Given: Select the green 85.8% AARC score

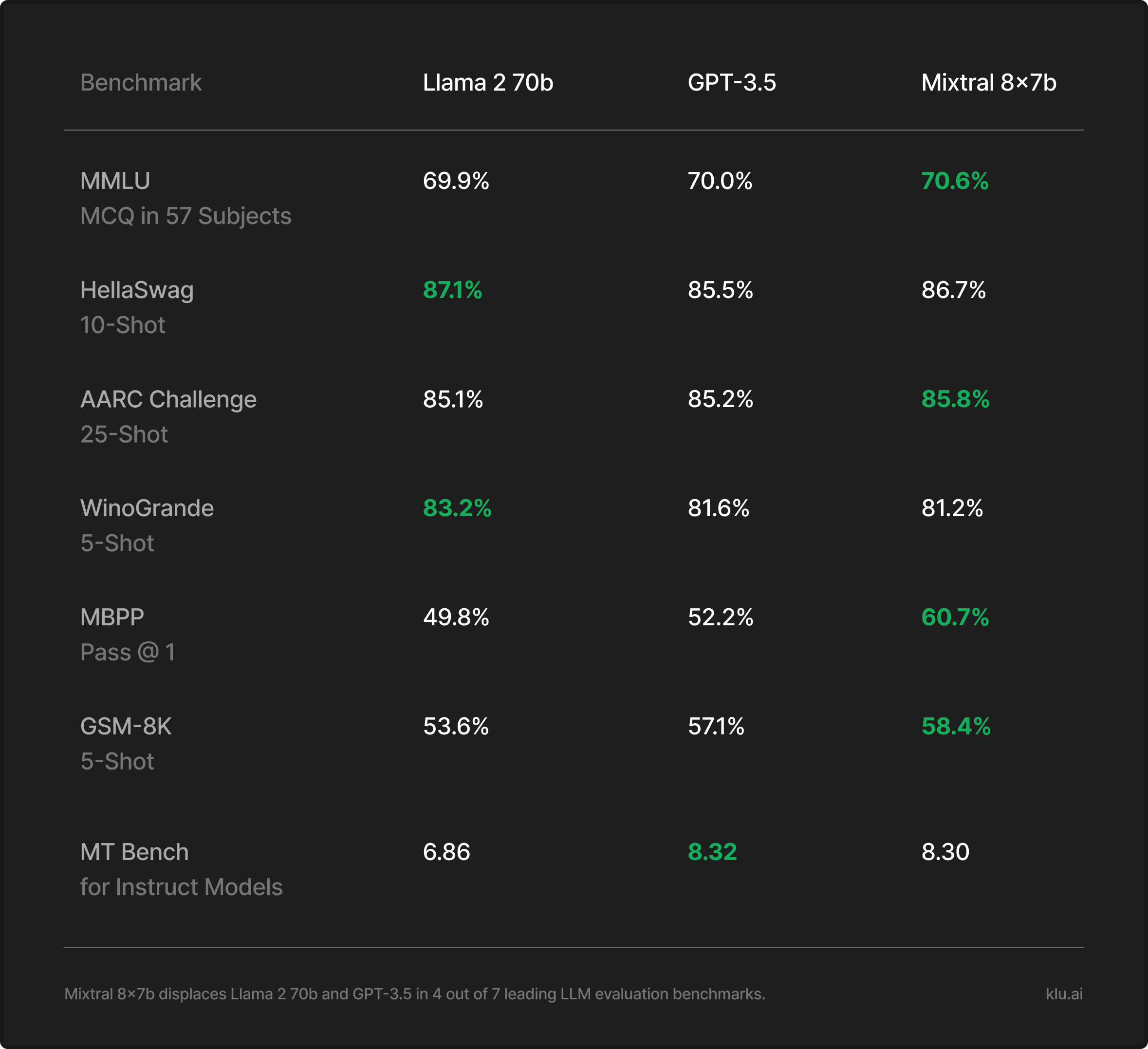Looking at the screenshot, I should [x=956, y=399].
